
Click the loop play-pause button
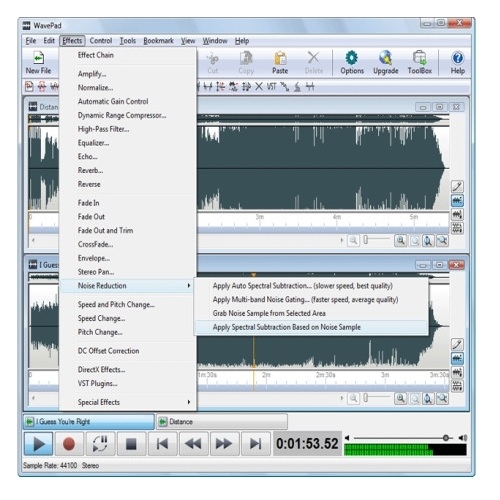[x=100, y=444]
